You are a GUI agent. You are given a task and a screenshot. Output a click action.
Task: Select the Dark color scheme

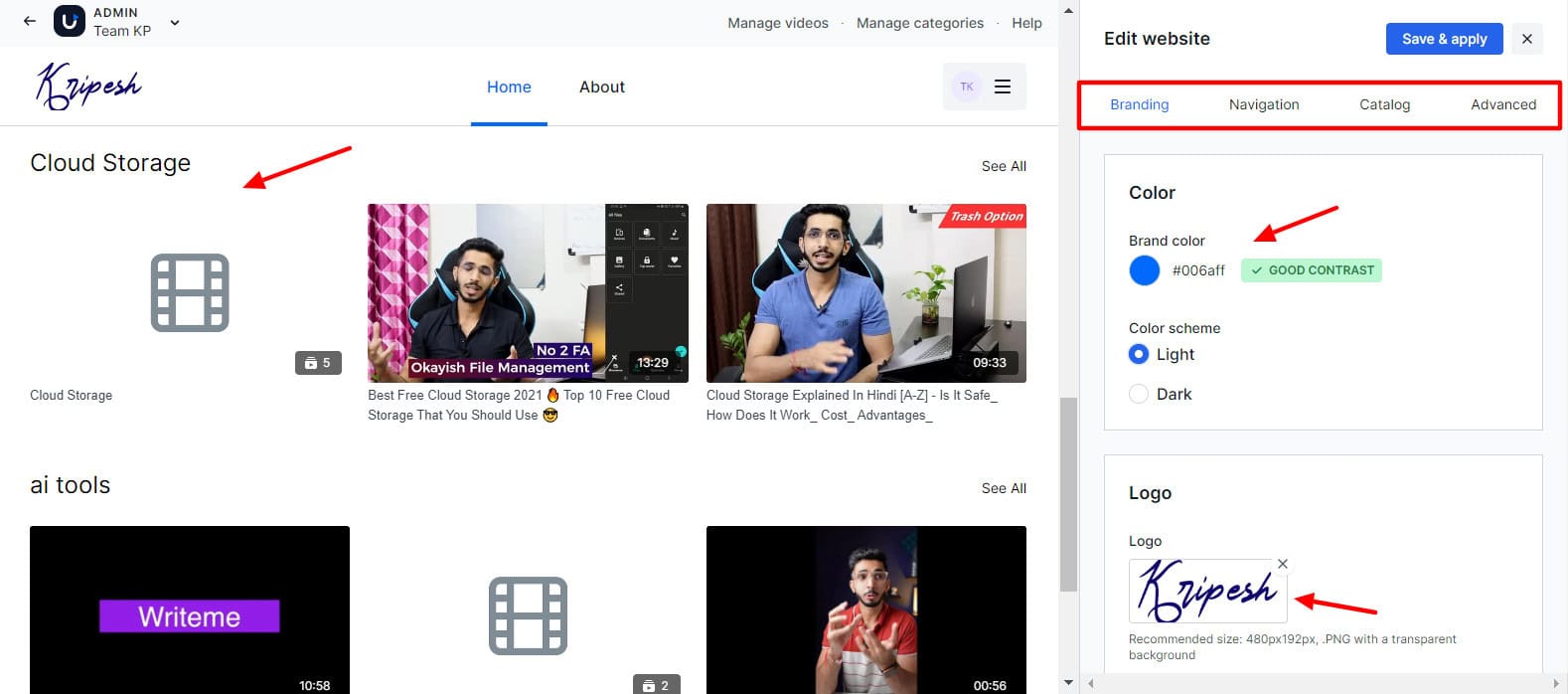coord(1139,394)
